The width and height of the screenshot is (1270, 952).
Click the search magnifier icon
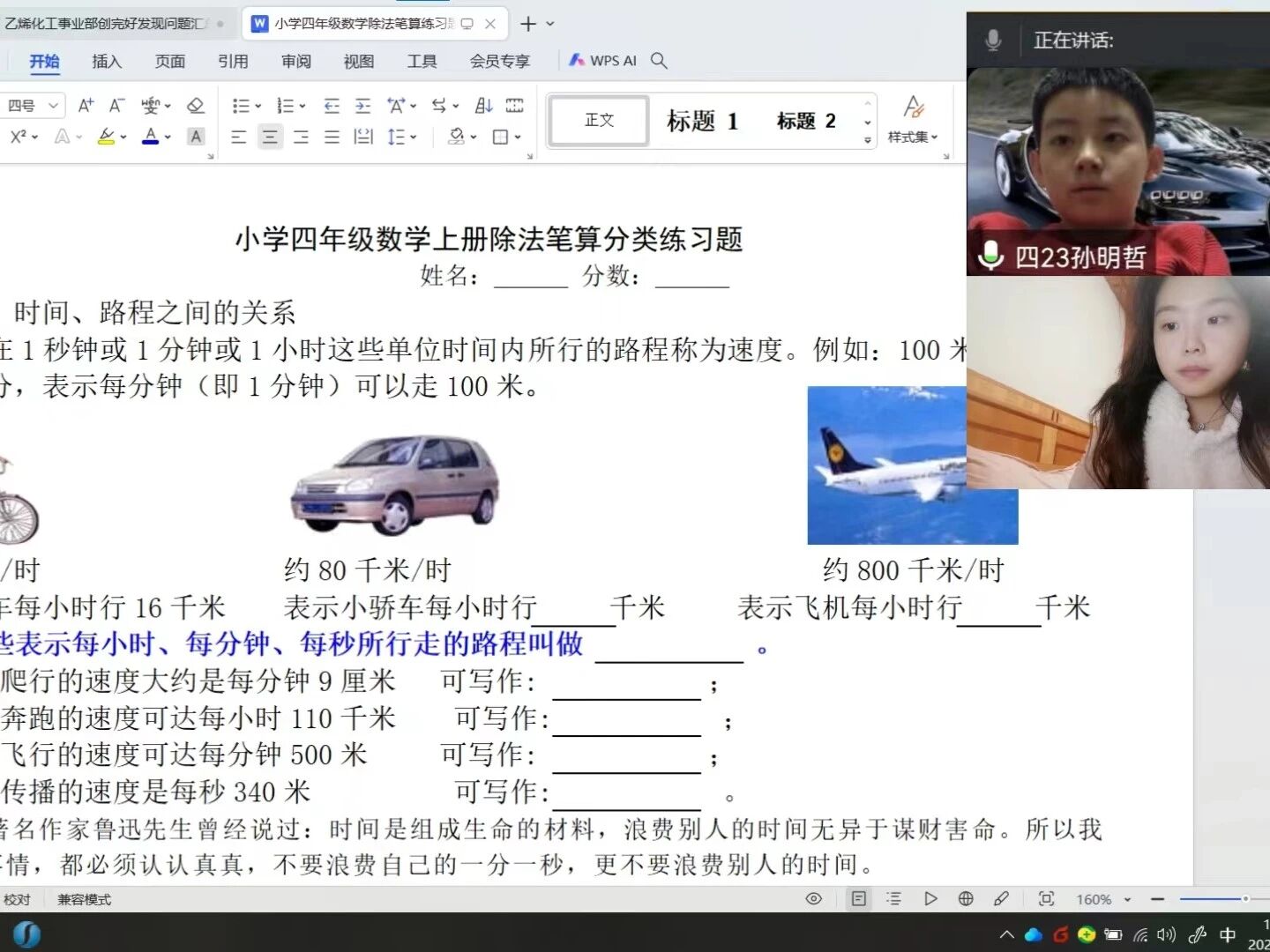(659, 60)
